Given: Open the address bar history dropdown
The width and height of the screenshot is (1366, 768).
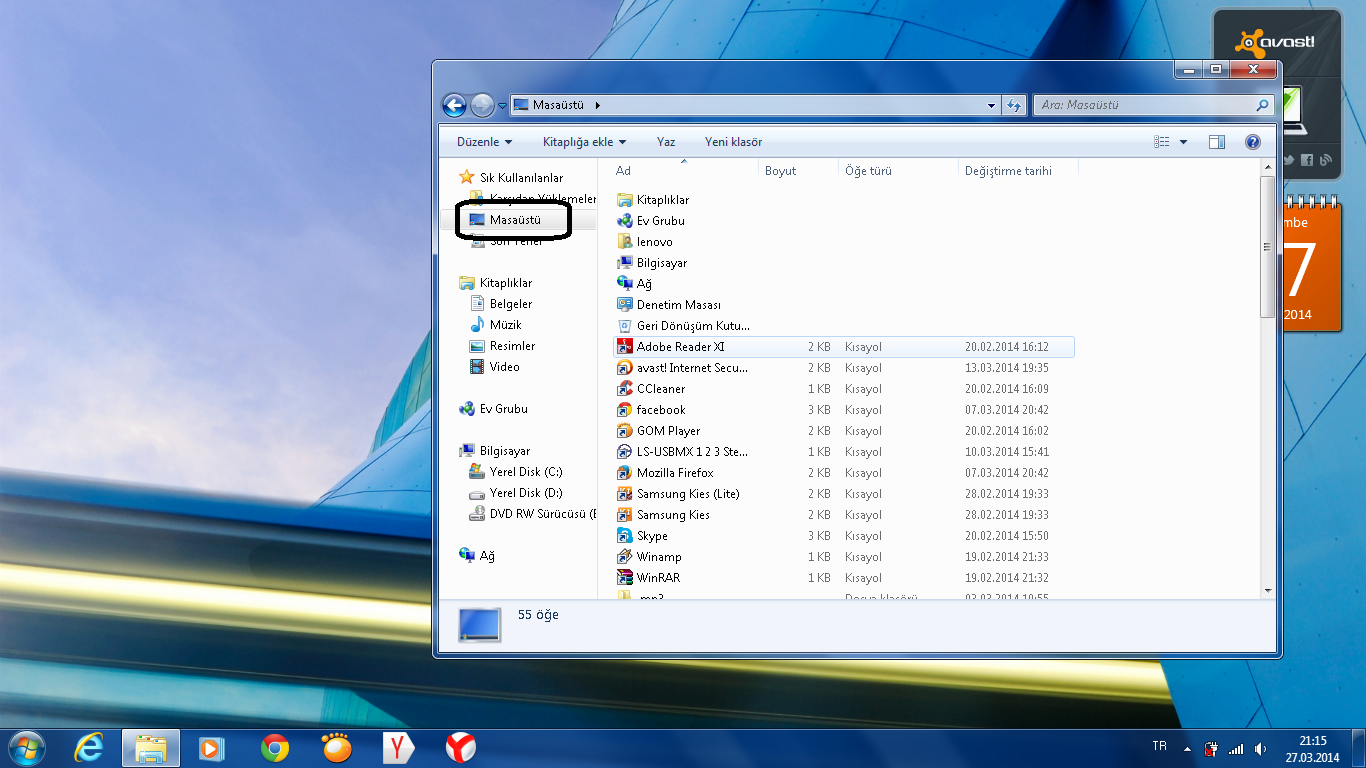Looking at the screenshot, I should click(991, 105).
